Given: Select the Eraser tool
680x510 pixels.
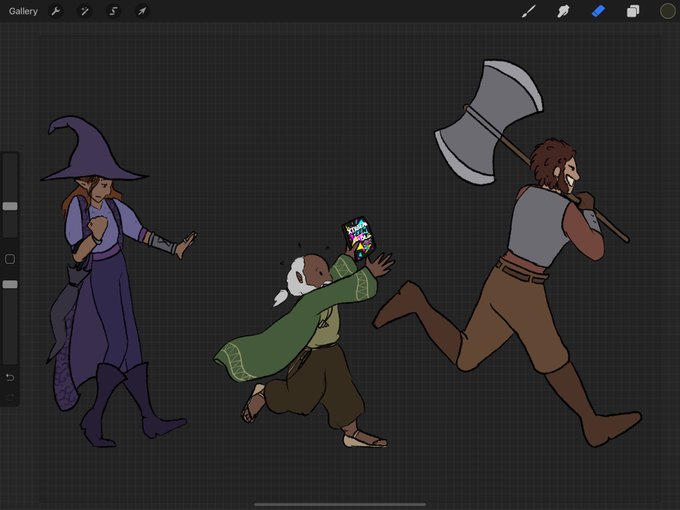Looking at the screenshot, I should 598,11.
